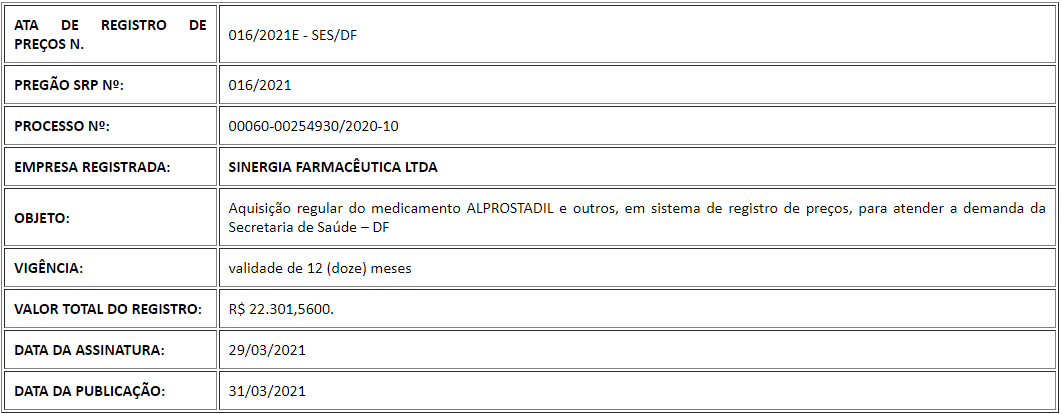This screenshot has width=1062, height=414.
Task: Click the Aquisição regular do medicamento description text
Action: pos(346,209)
